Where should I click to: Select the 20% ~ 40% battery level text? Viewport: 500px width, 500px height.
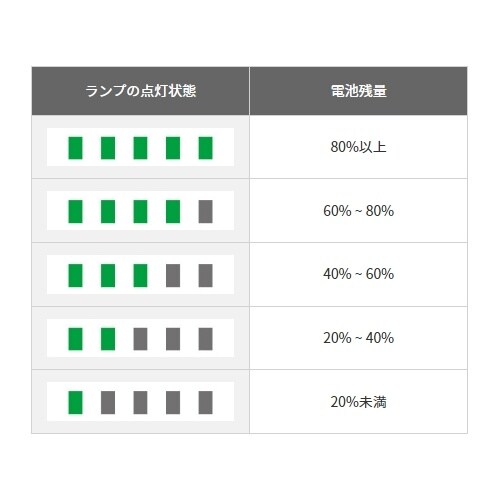(x=358, y=338)
